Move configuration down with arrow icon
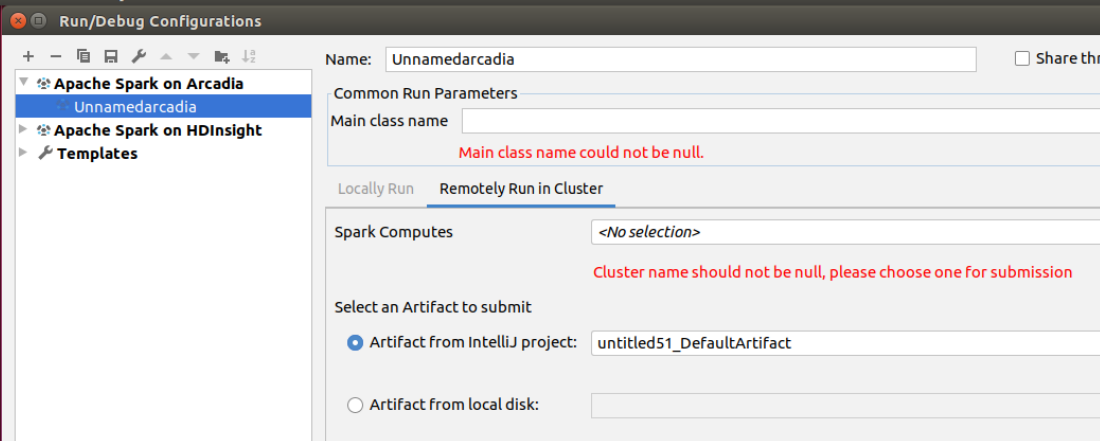This screenshot has width=1100, height=441. 194,56
